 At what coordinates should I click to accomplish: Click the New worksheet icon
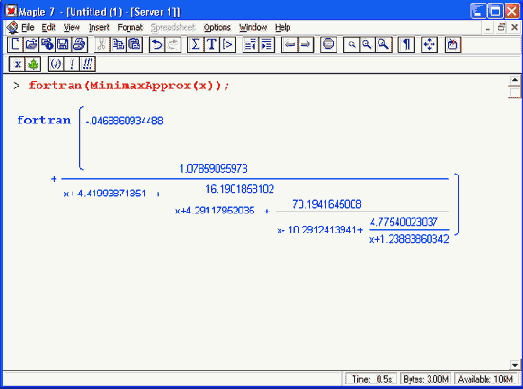coord(15,44)
